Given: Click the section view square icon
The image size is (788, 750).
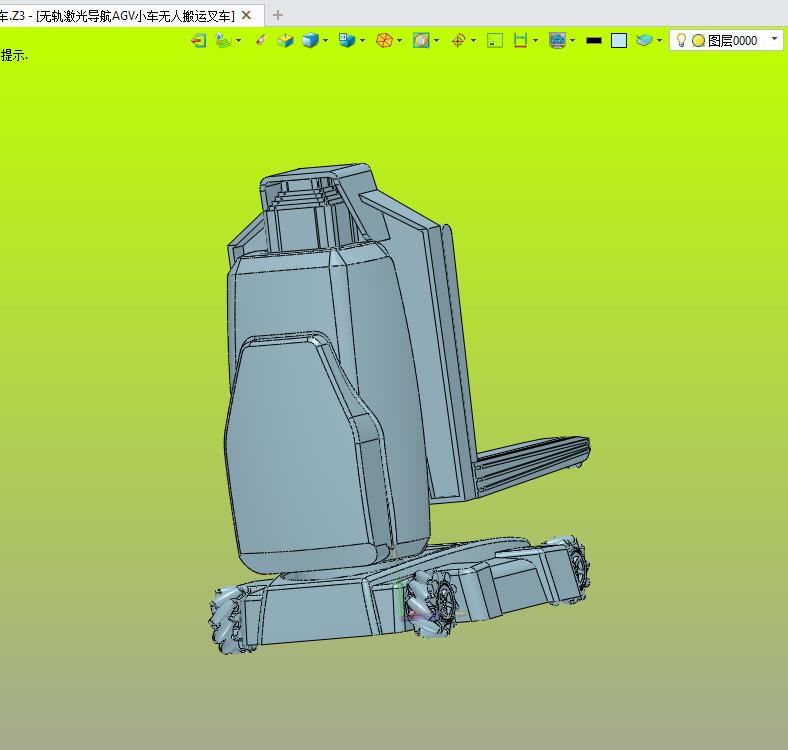Looking at the screenshot, I should point(421,40).
